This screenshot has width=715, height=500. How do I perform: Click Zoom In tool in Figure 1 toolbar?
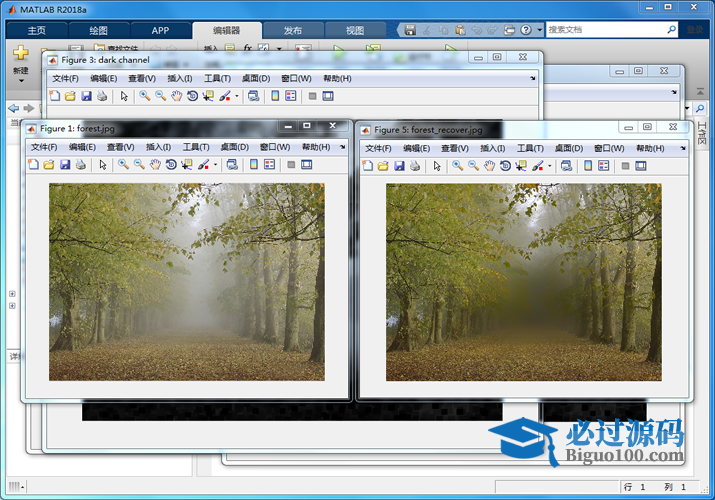[123, 165]
